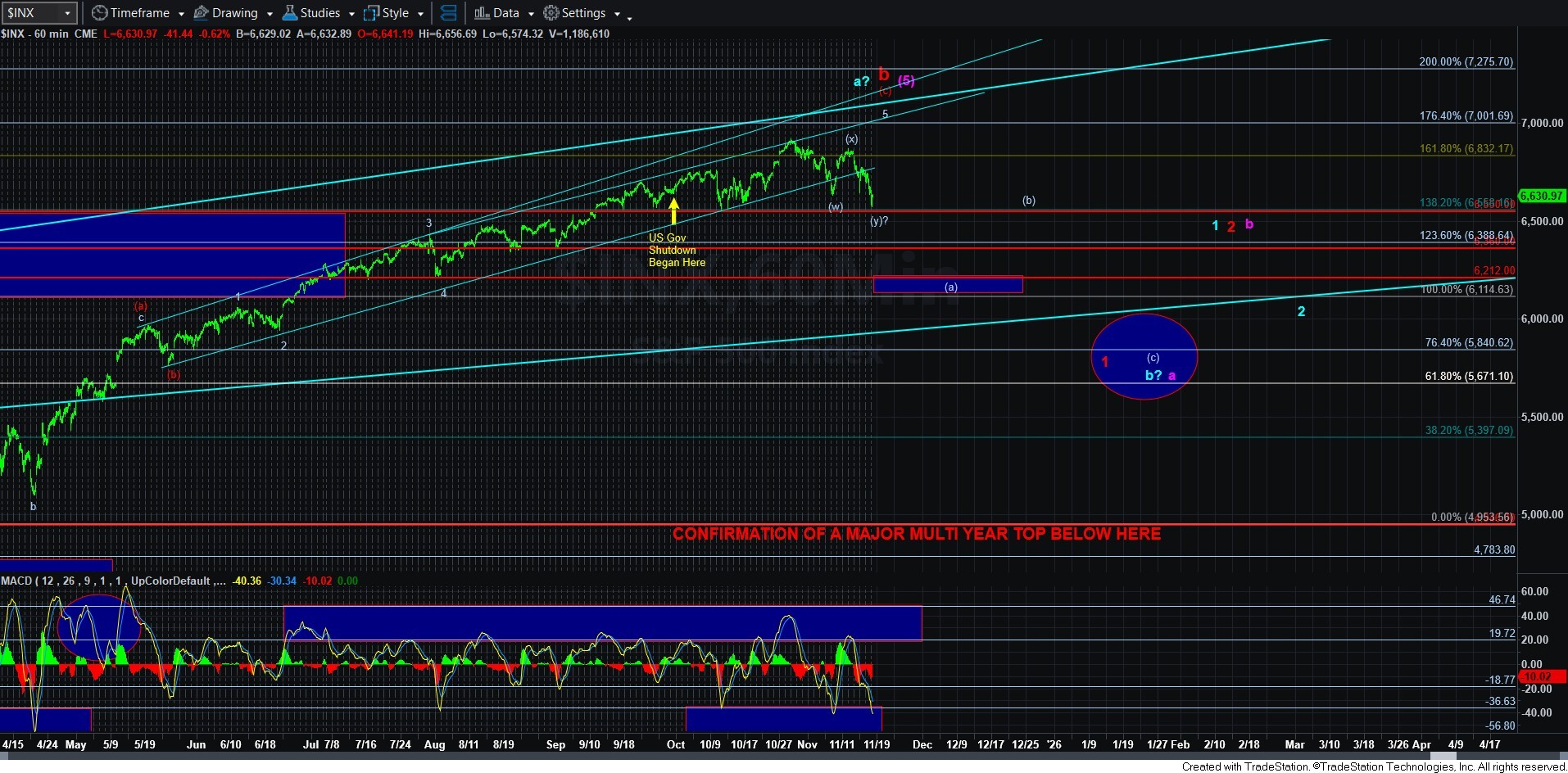Click the Settings gear icon

coord(551,13)
